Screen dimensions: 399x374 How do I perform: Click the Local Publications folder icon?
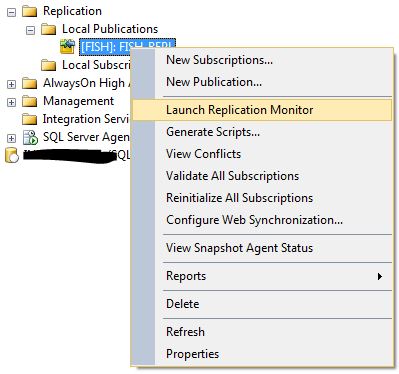pyautogui.click(x=48, y=29)
